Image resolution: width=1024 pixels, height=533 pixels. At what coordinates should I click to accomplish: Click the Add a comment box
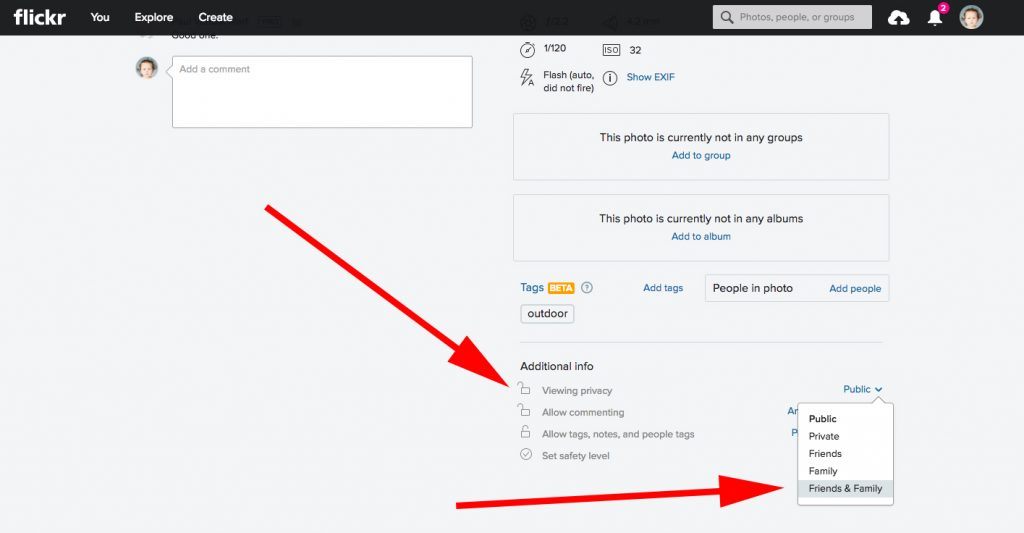coord(322,92)
